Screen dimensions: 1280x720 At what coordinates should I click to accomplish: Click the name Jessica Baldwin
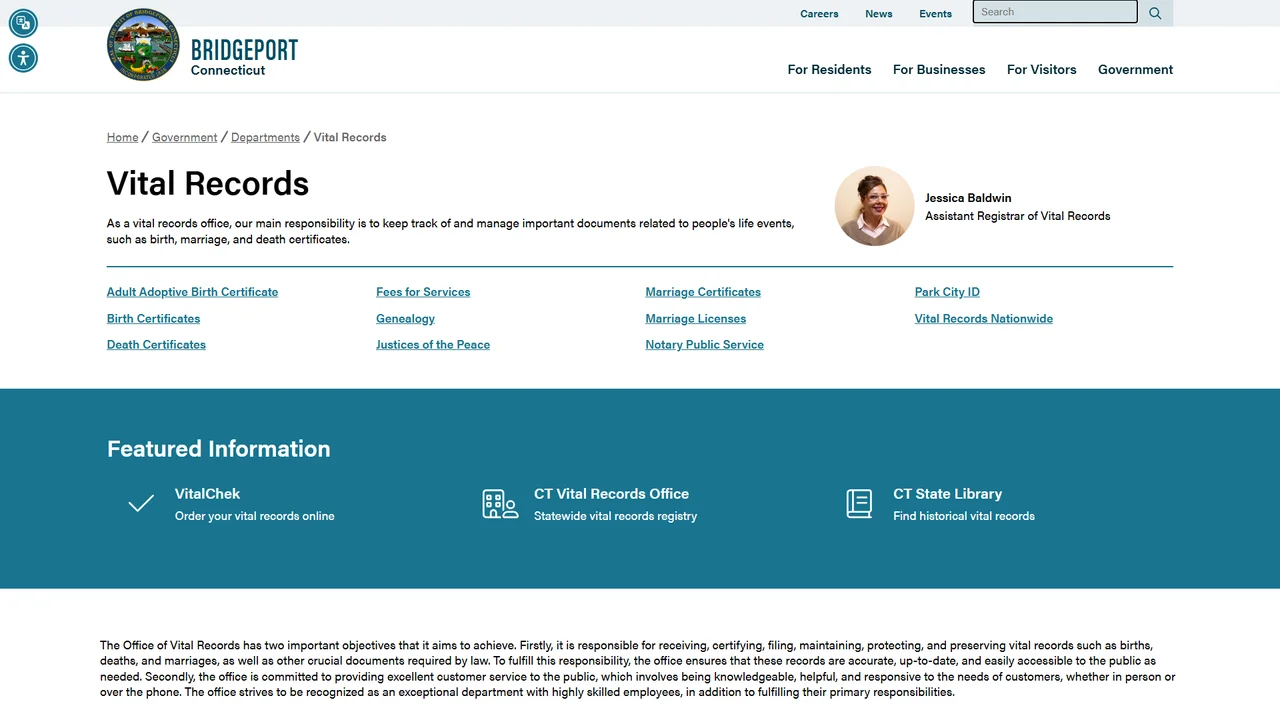click(x=968, y=198)
